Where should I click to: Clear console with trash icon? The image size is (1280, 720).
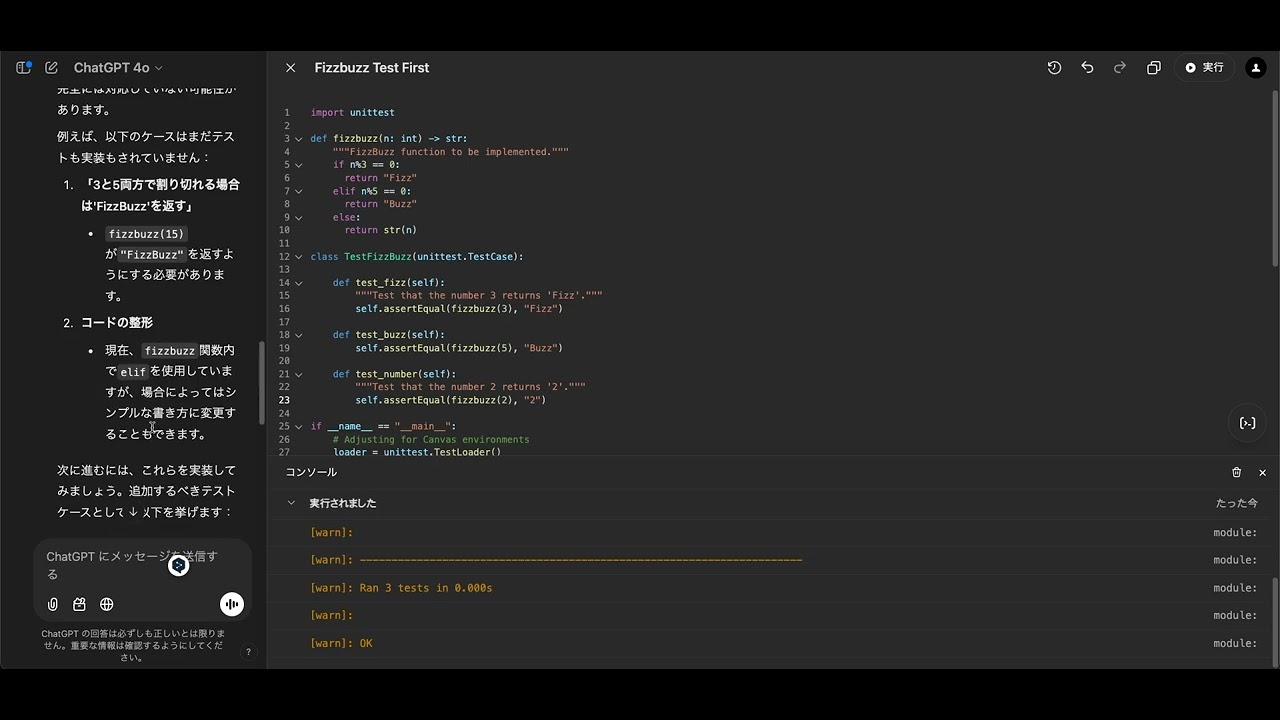[x=1236, y=472]
